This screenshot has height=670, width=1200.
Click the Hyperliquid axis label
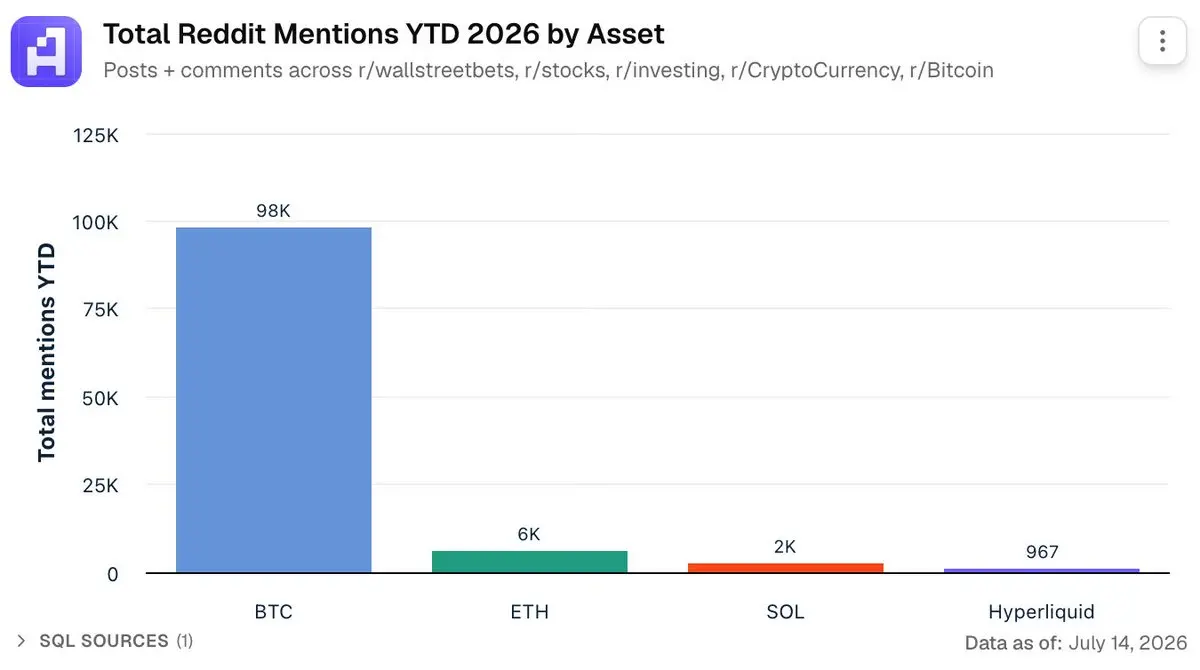pyautogui.click(x=1041, y=612)
